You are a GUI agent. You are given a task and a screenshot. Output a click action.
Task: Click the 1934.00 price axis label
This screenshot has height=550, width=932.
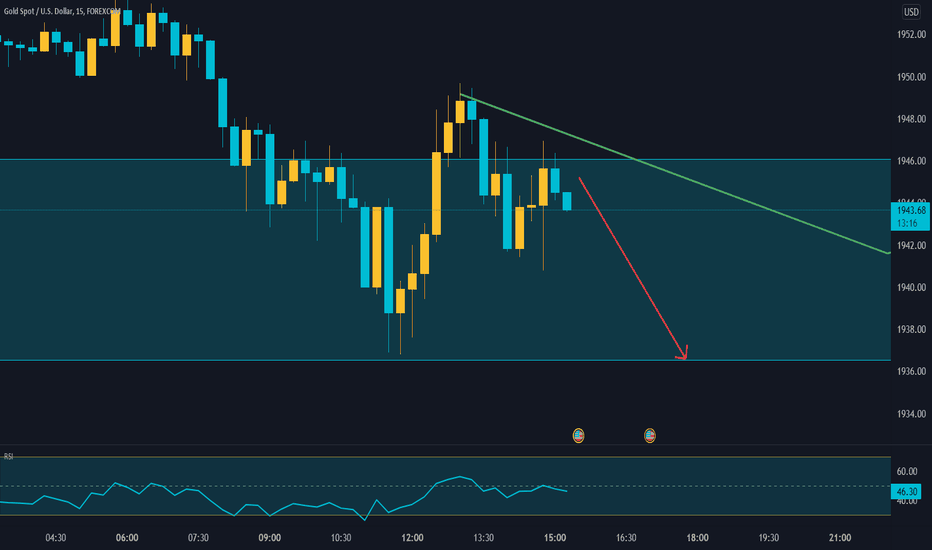(x=911, y=413)
